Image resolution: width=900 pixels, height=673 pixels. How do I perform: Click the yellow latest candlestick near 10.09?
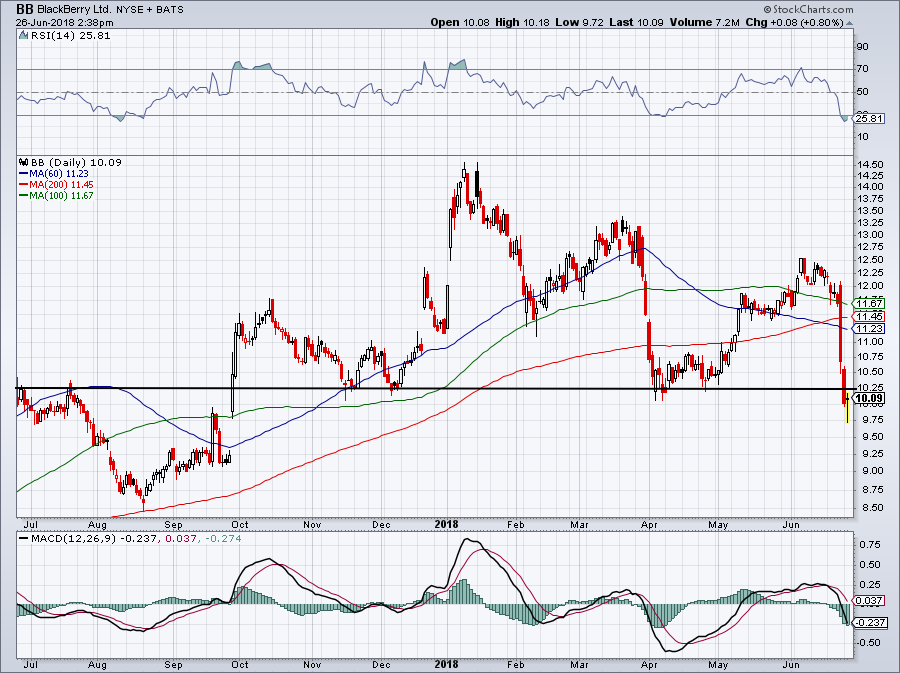(848, 408)
